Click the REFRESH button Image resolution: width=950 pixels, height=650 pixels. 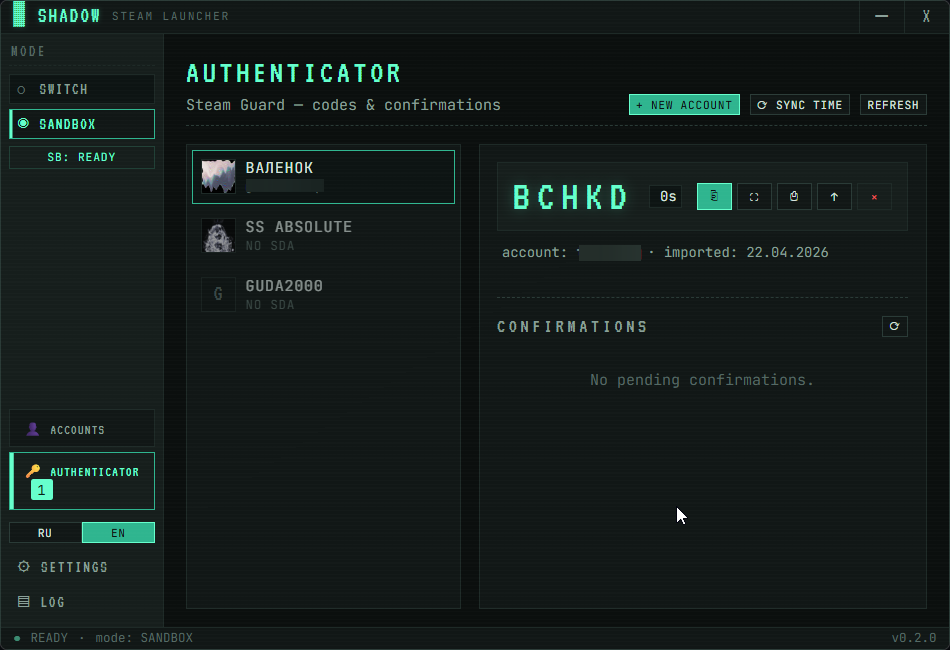893,105
